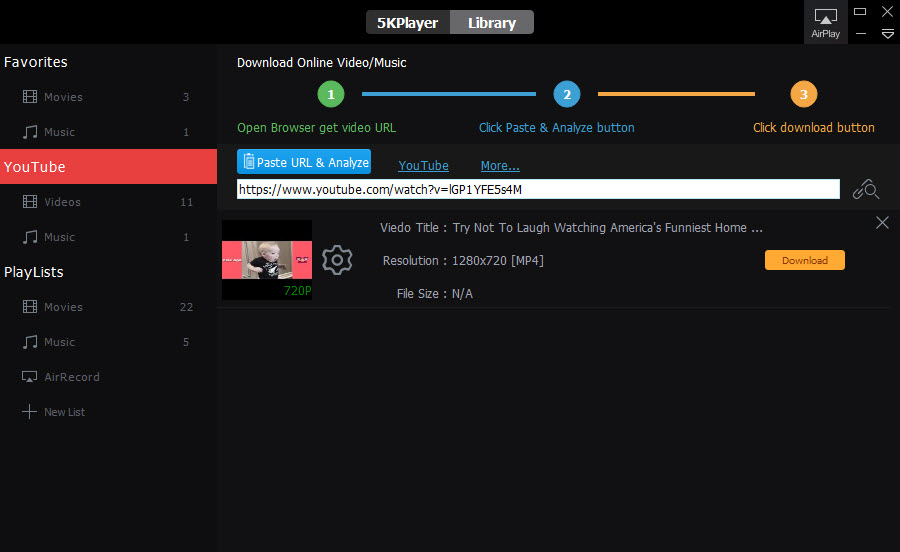Click the File Size N/A text
The image size is (900, 552).
point(435,294)
